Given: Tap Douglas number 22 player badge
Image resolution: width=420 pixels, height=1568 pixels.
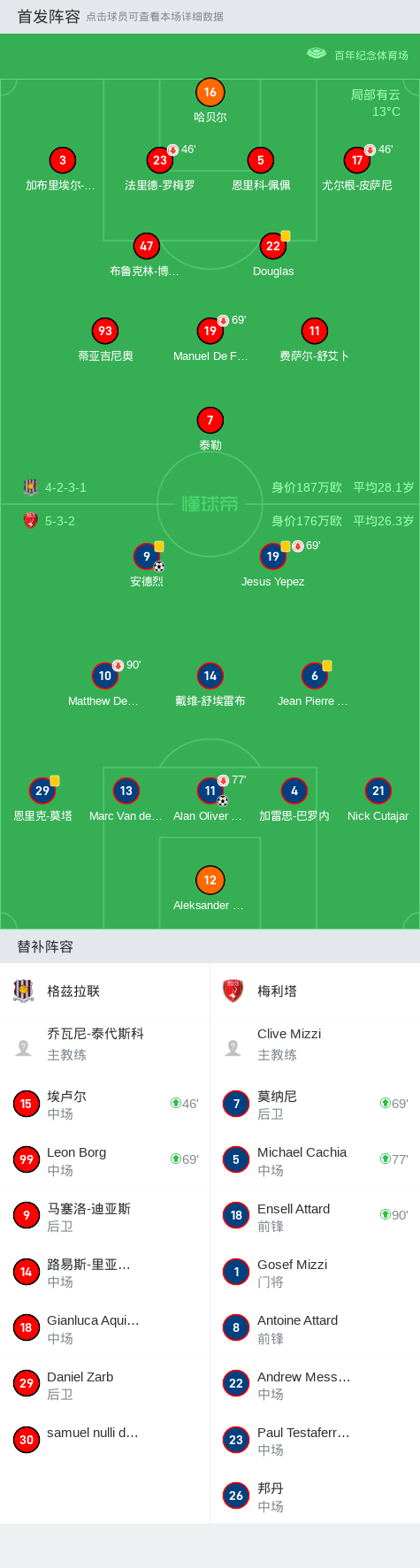Looking at the screenshot, I should tap(273, 246).
